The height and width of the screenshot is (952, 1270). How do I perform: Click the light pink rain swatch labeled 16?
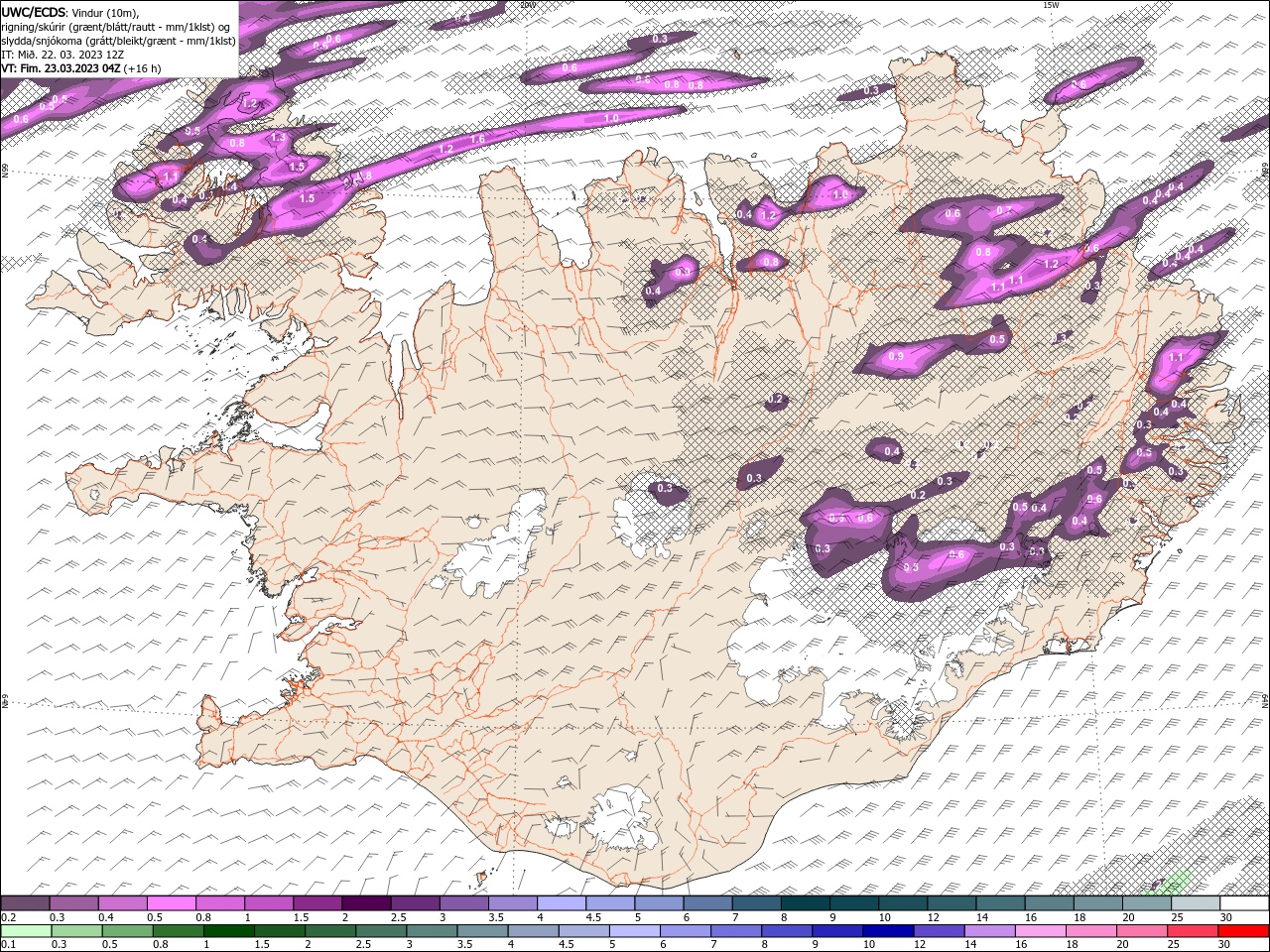tap(1039, 931)
